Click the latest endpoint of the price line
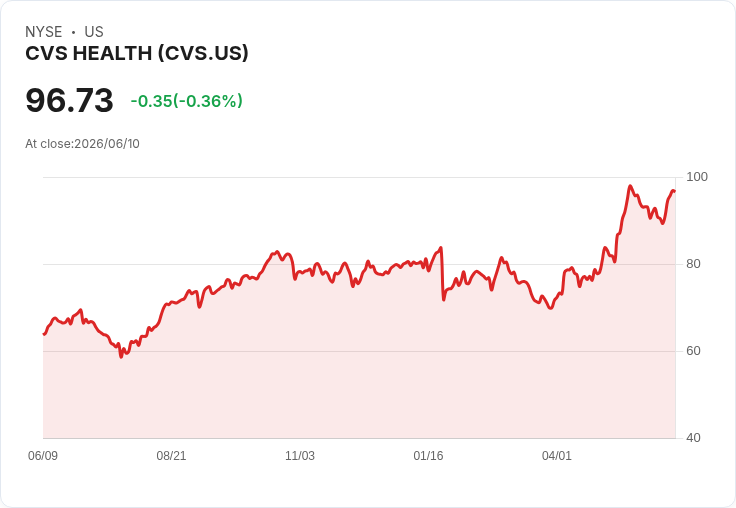736x508 pixels. 675,192
